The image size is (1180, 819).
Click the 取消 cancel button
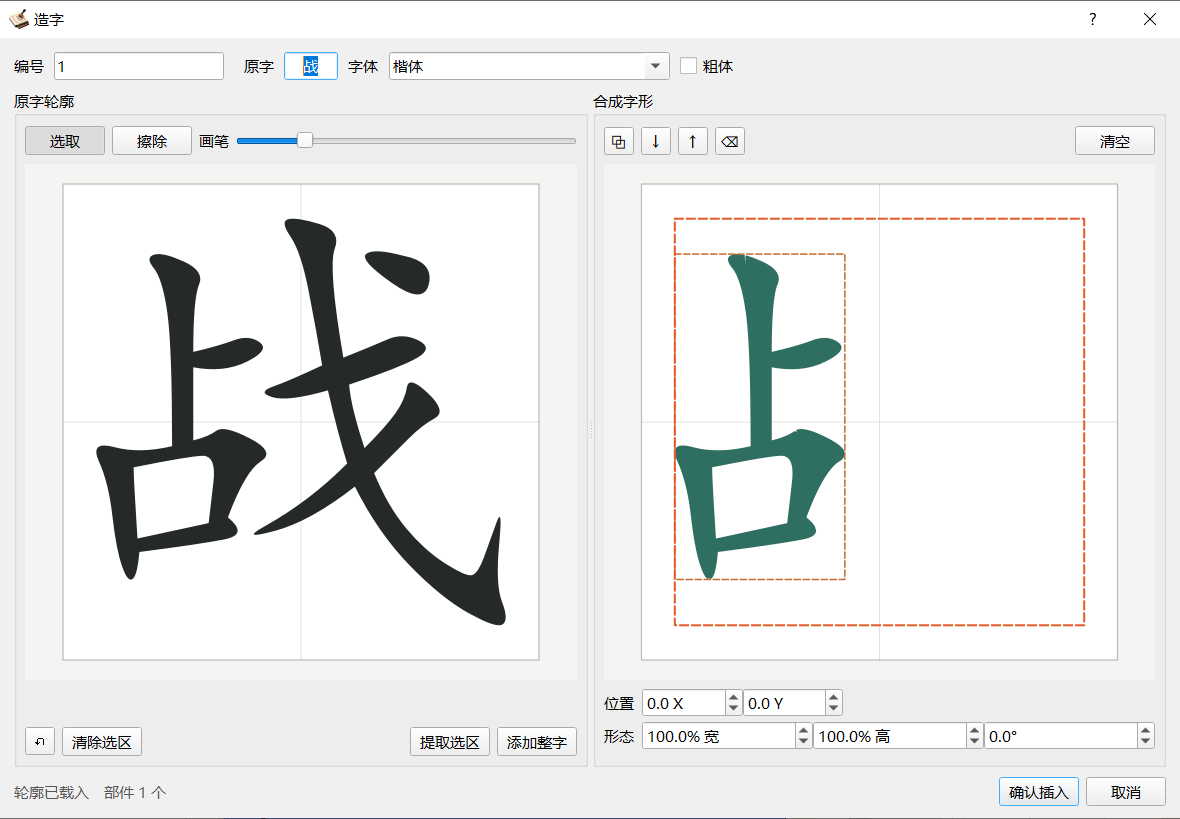(1126, 792)
